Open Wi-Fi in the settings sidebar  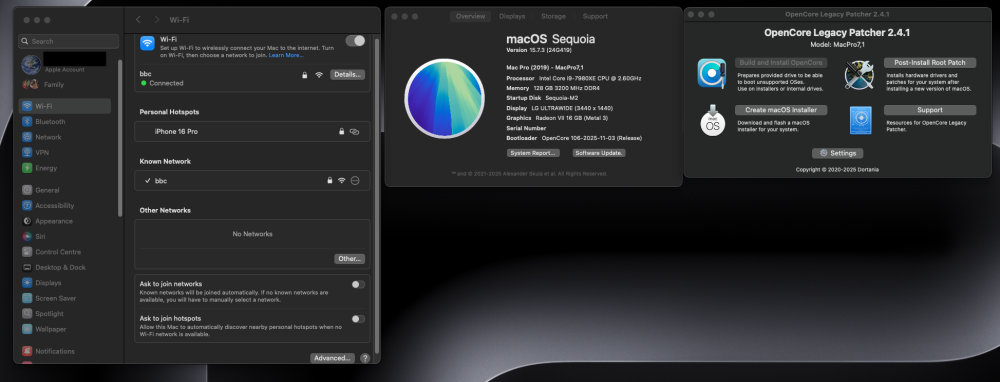point(65,106)
